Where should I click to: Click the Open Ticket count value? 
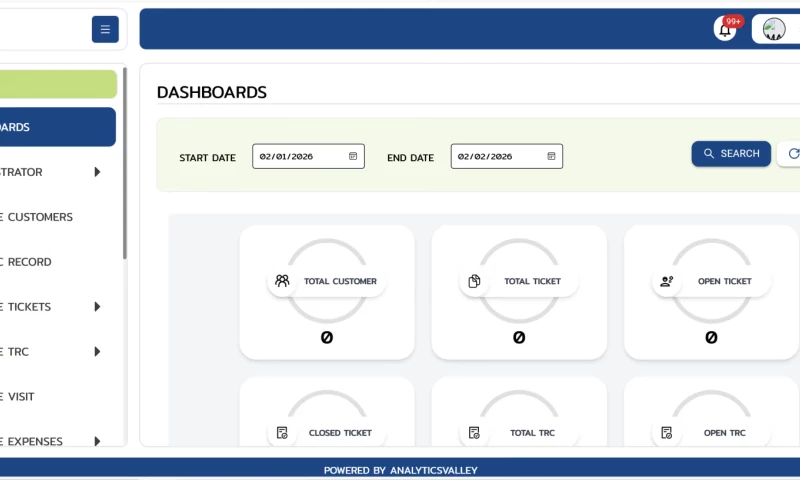(x=711, y=337)
